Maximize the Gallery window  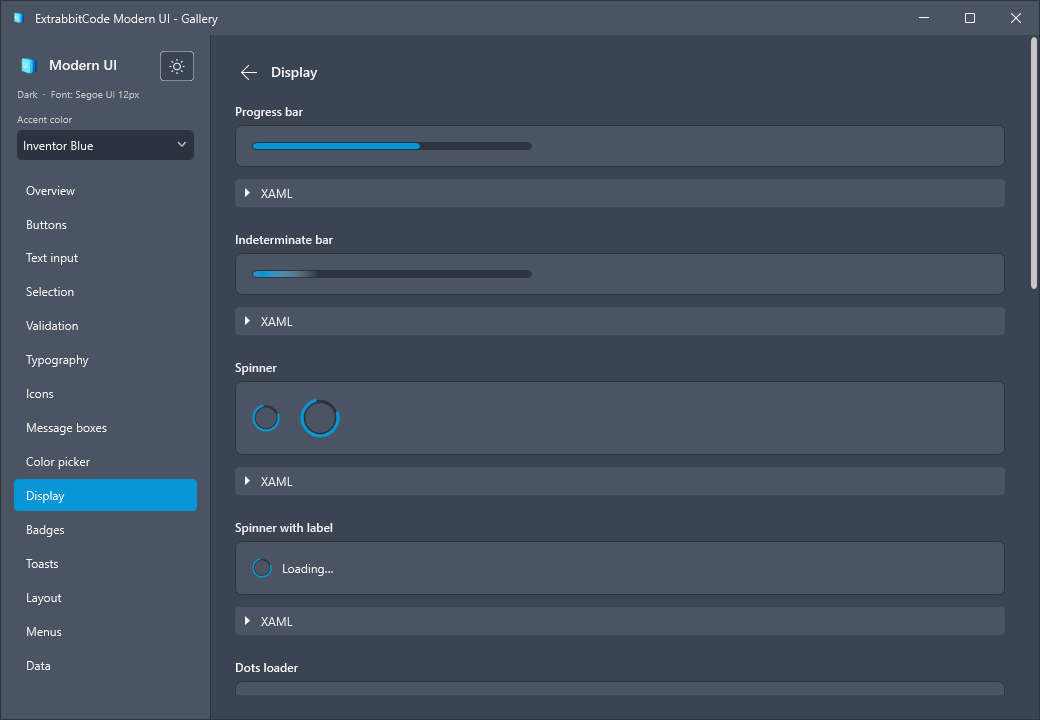(970, 18)
